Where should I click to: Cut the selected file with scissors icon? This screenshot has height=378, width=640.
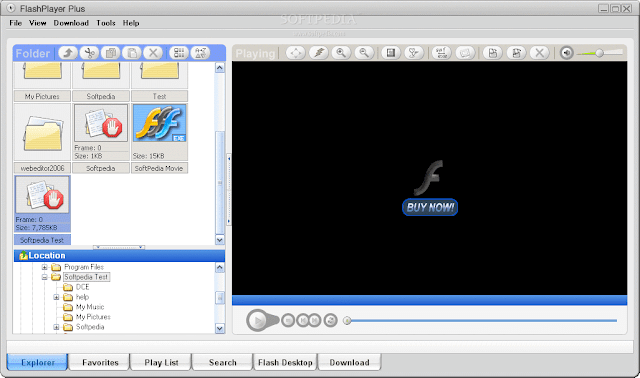tap(89, 53)
